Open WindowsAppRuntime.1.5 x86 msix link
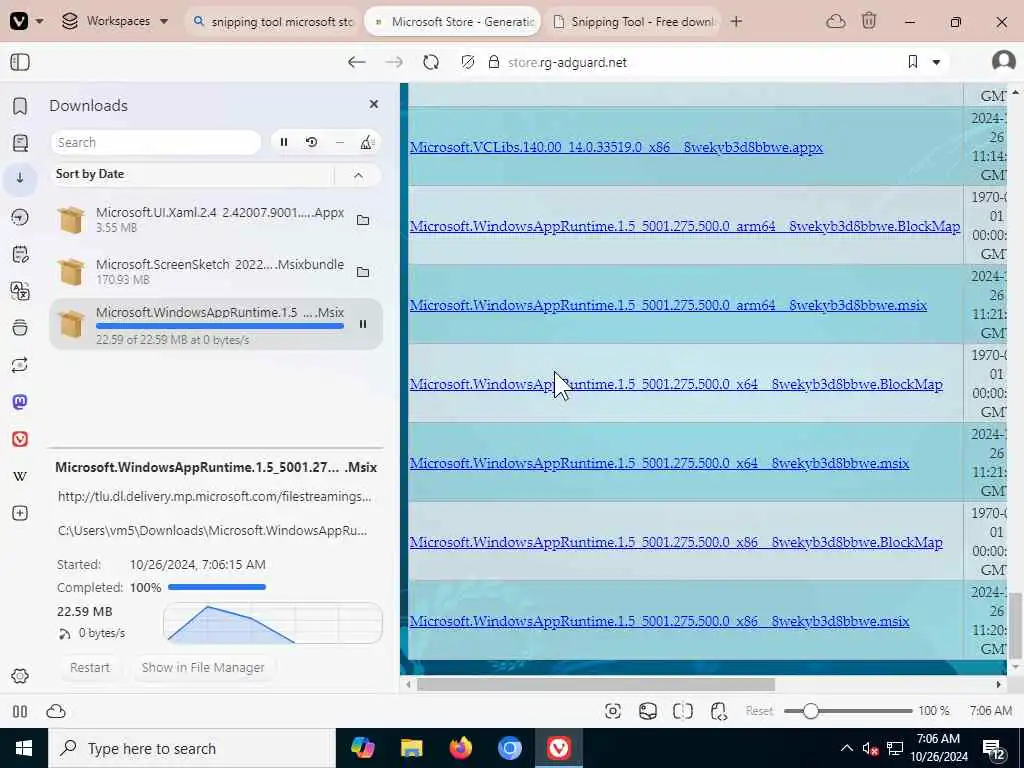 tap(659, 621)
